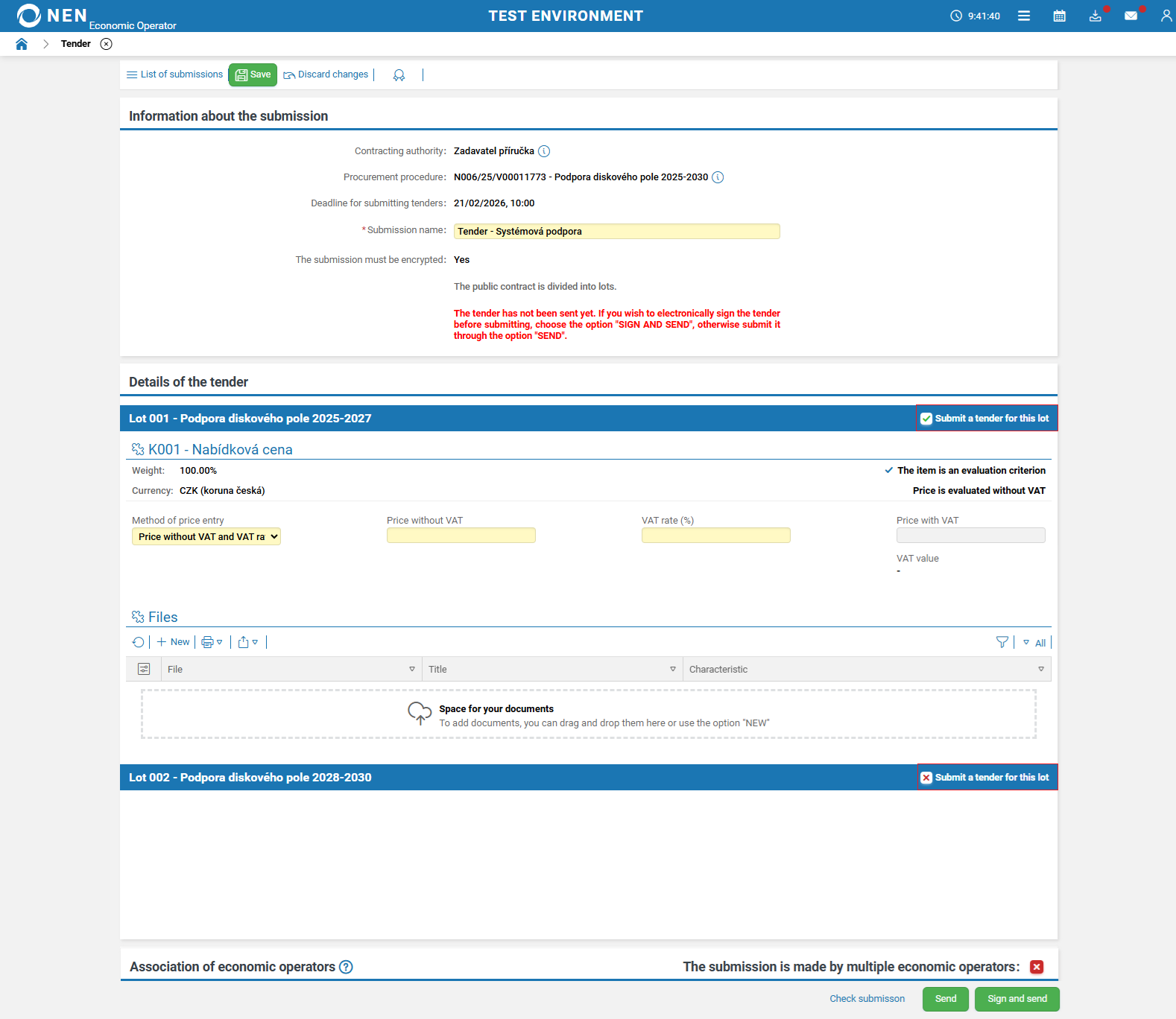The width and height of the screenshot is (1176, 1019).
Task: Click the NEN logo icon
Action: click(29, 16)
